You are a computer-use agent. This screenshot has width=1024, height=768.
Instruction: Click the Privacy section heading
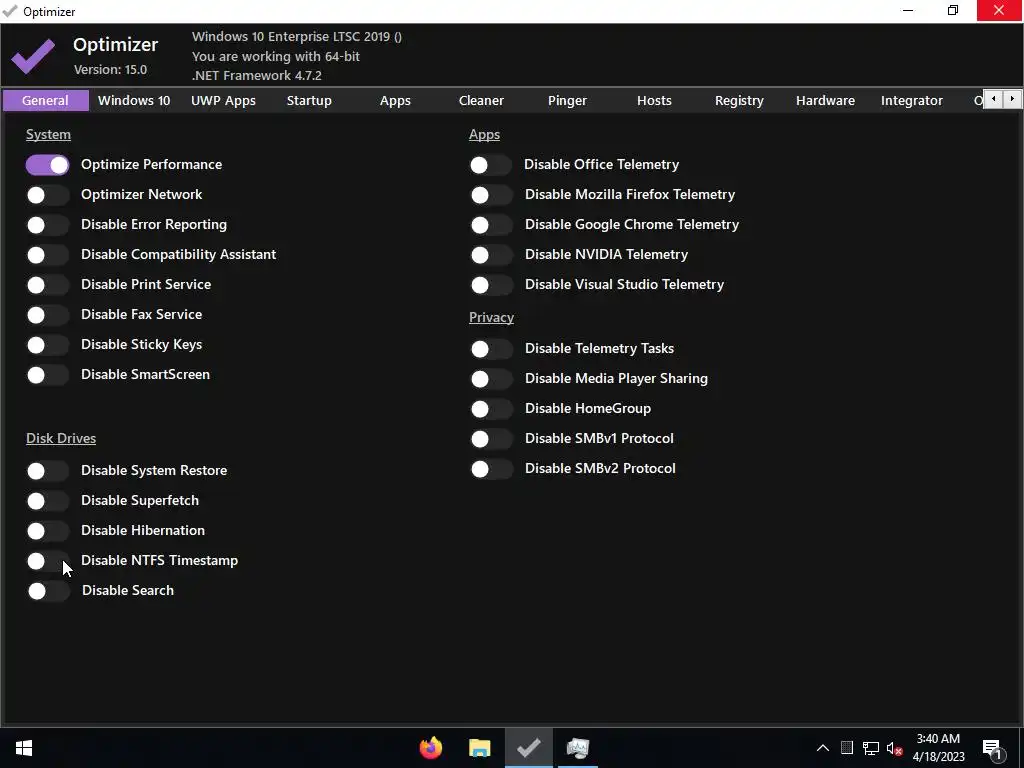tap(491, 317)
